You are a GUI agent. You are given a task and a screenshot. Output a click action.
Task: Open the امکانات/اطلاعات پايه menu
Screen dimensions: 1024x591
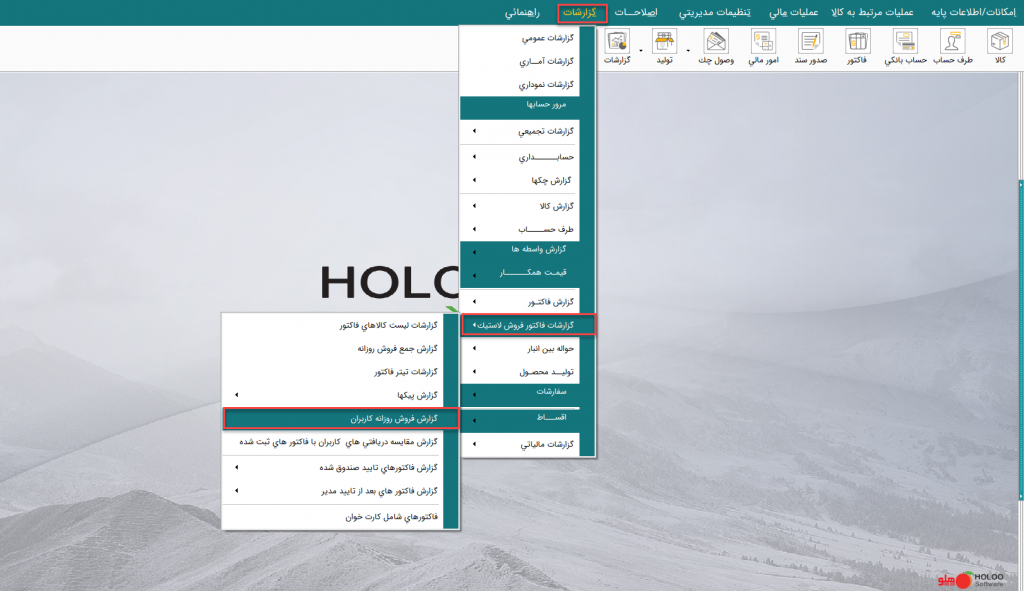pyautogui.click(x=973, y=12)
